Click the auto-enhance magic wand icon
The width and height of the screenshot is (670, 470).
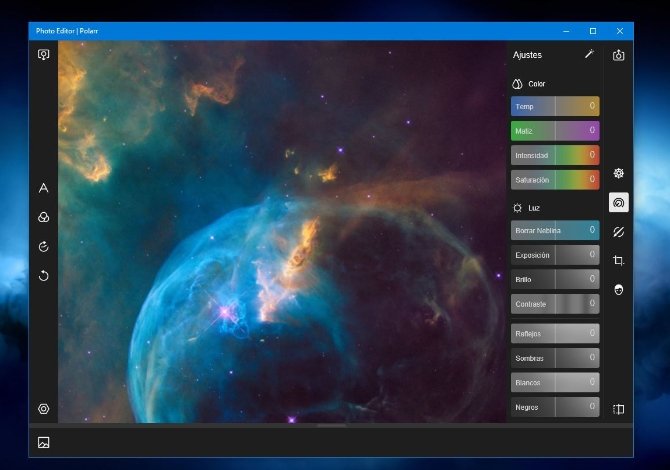[589, 54]
